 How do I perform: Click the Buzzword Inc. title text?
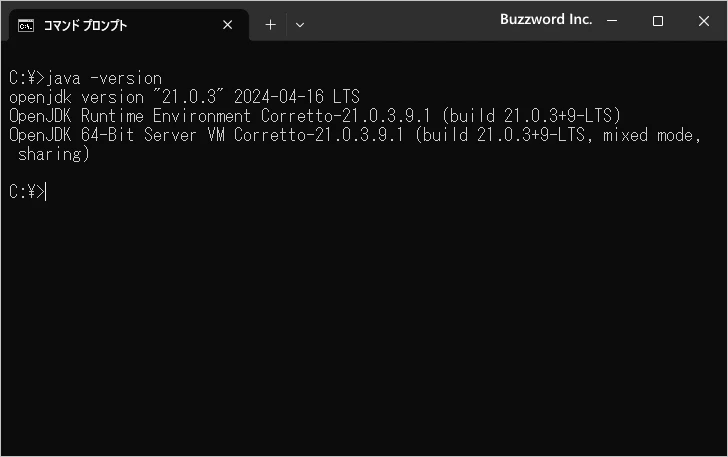point(546,19)
